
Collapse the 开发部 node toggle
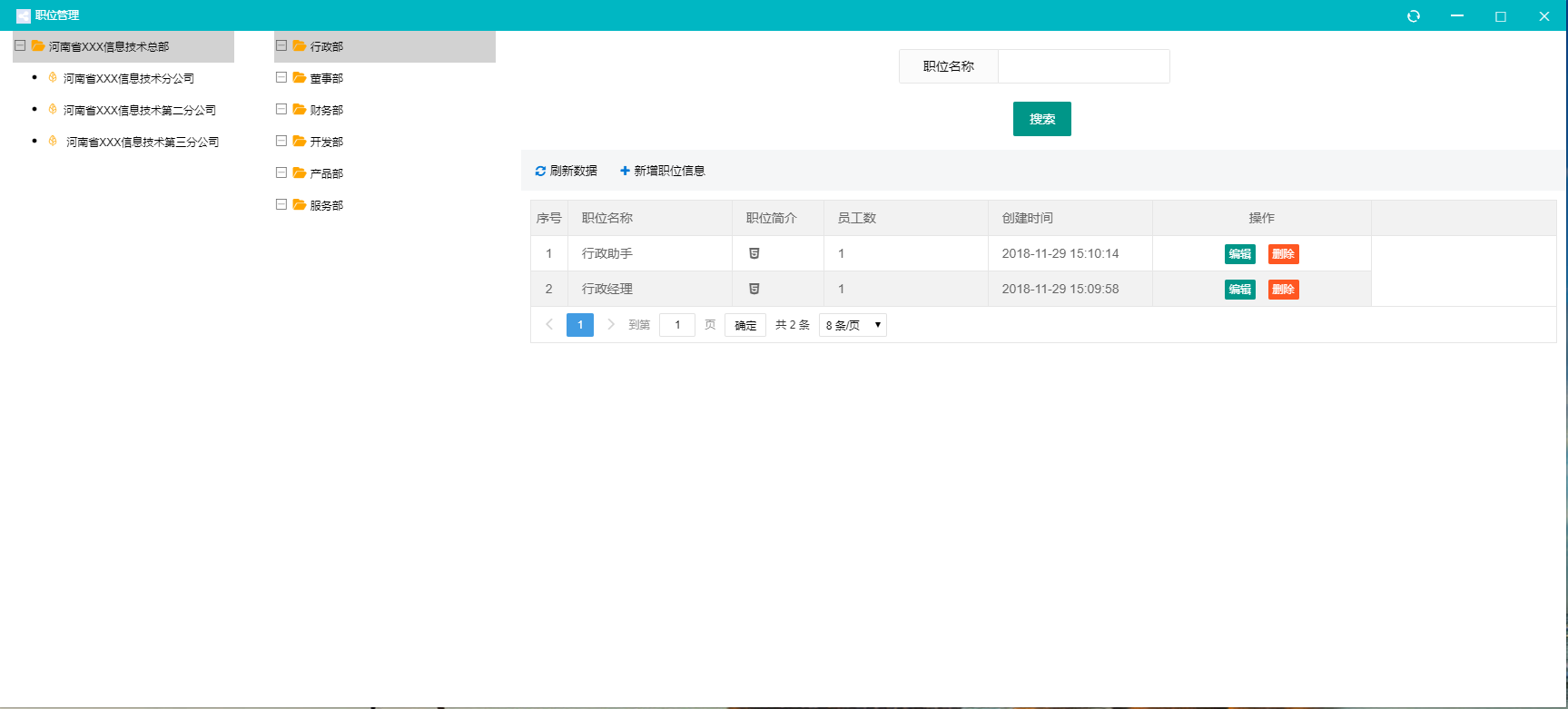pos(281,141)
